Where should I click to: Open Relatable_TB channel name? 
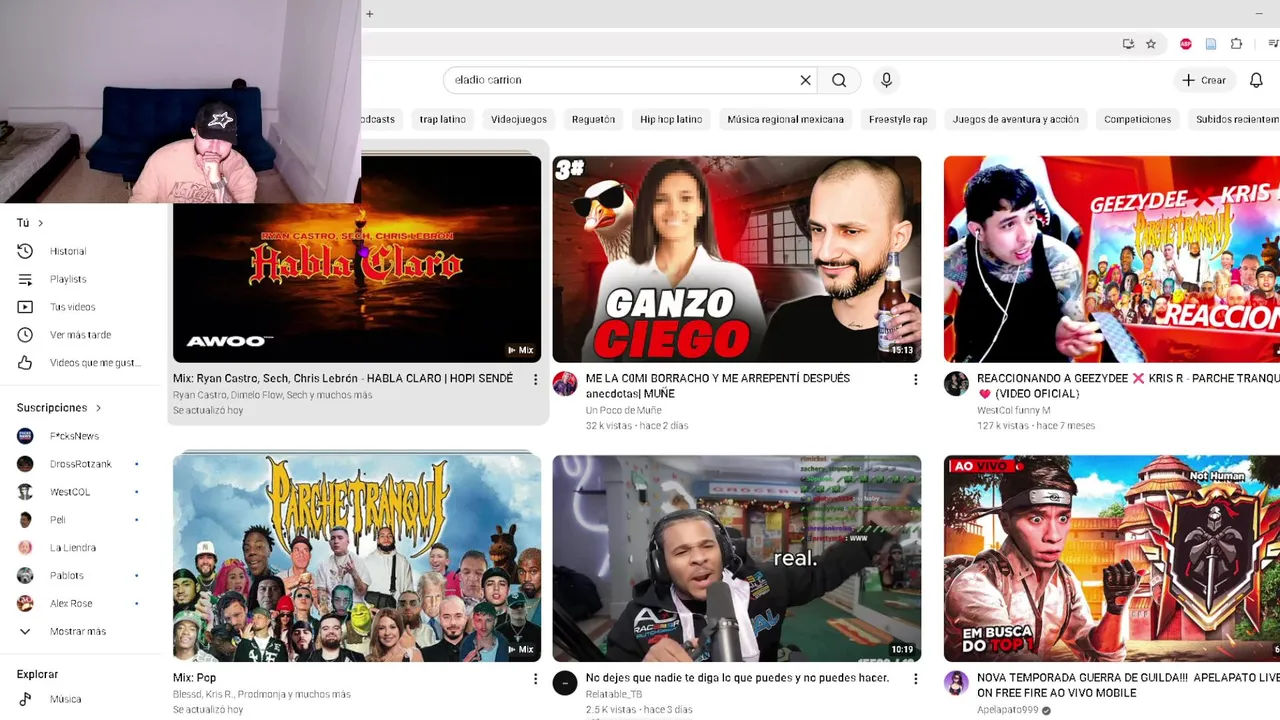[614, 694]
